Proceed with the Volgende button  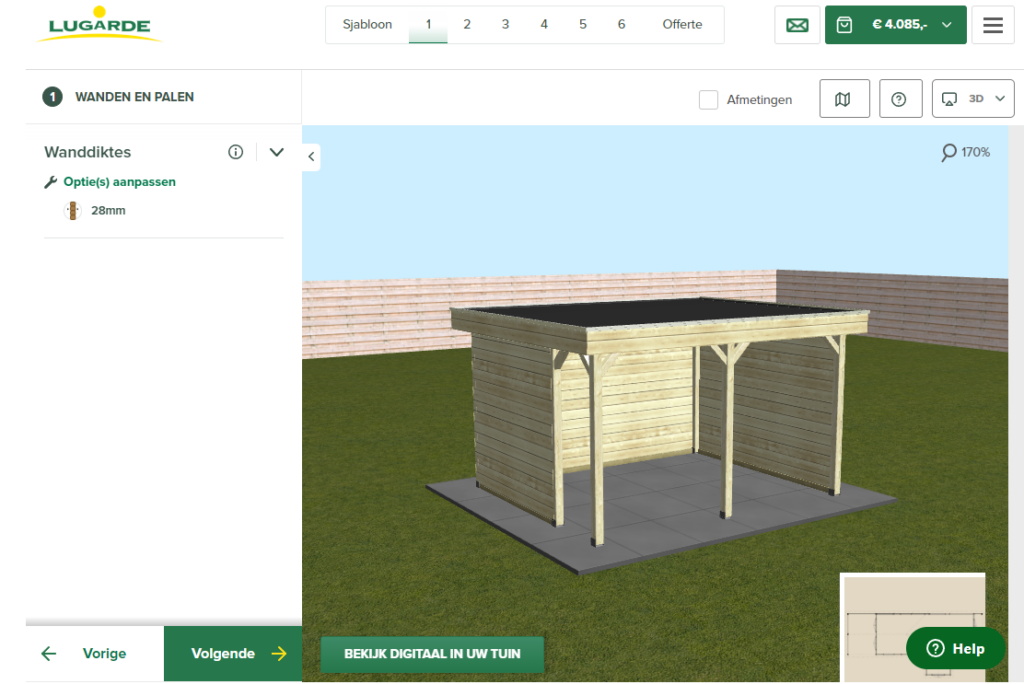[233, 653]
